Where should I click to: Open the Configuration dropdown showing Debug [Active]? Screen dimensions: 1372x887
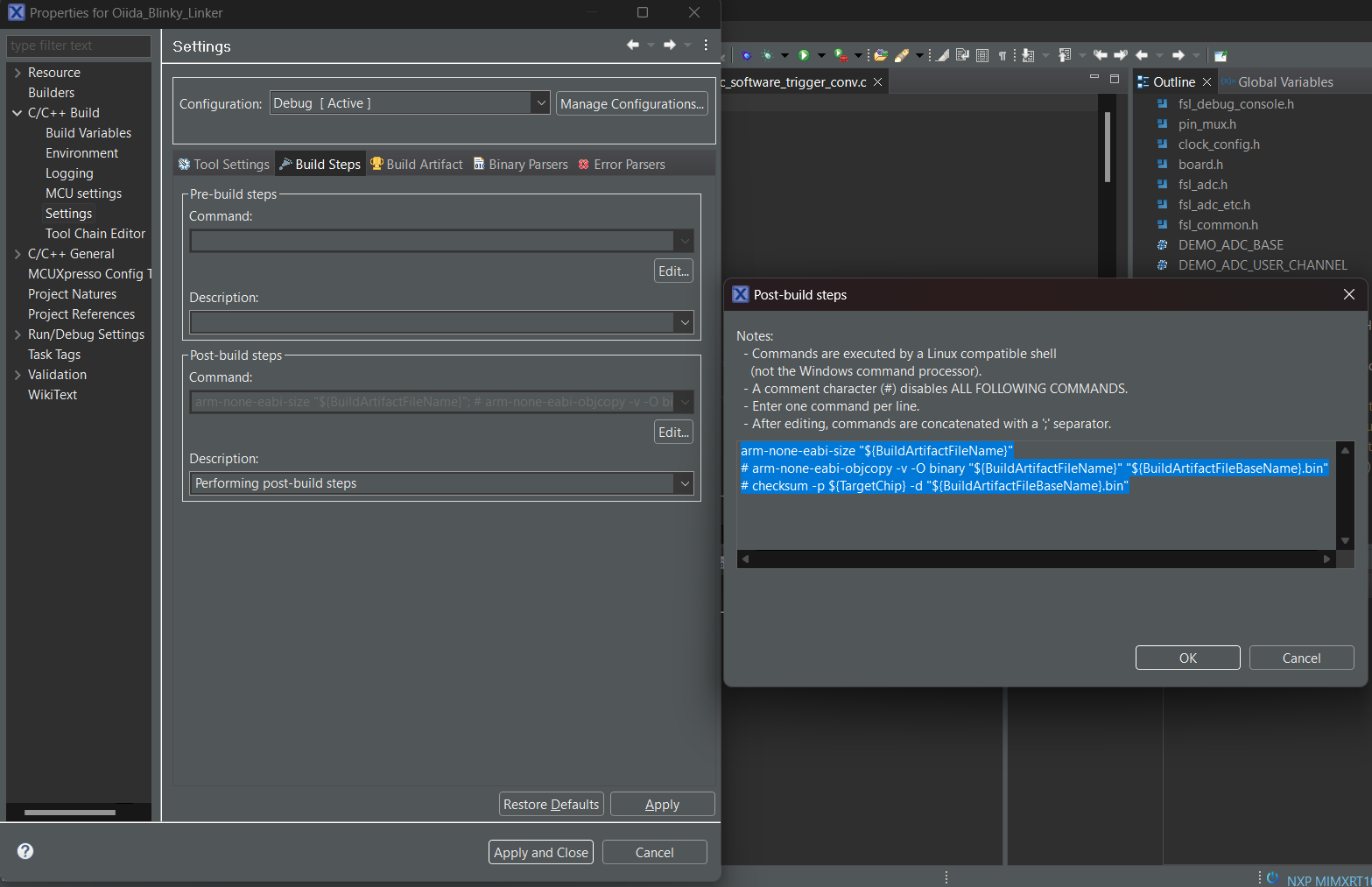click(x=539, y=102)
